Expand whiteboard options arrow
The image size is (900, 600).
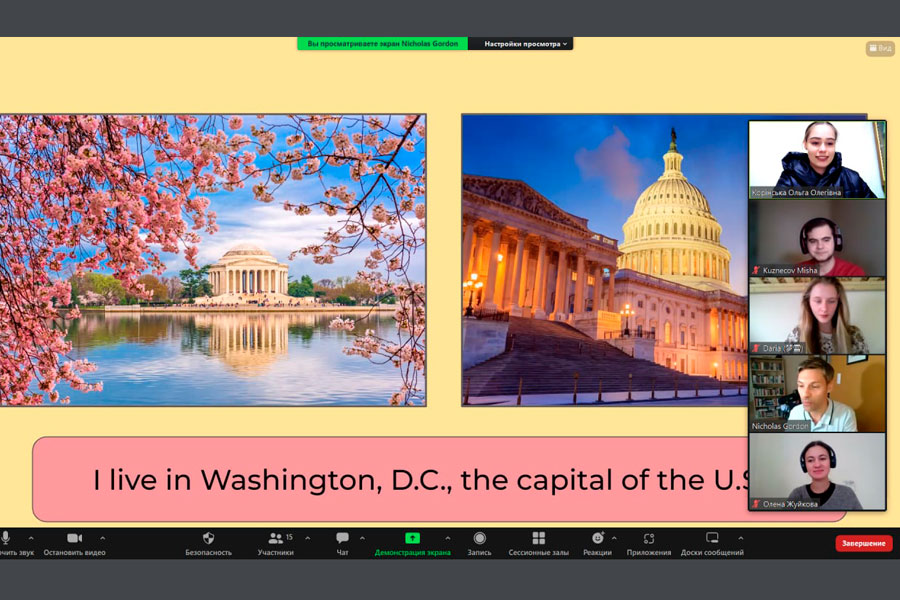[x=740, y=539]
